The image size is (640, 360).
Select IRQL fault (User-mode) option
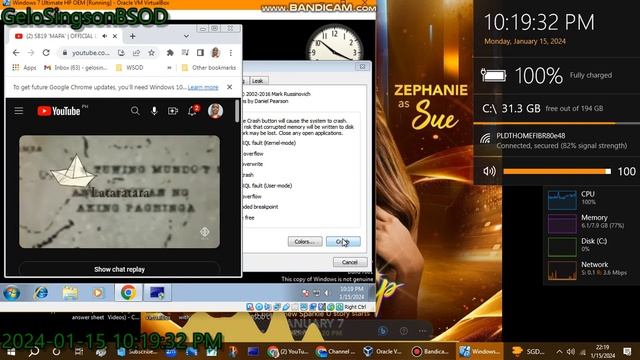coord(268,185)
